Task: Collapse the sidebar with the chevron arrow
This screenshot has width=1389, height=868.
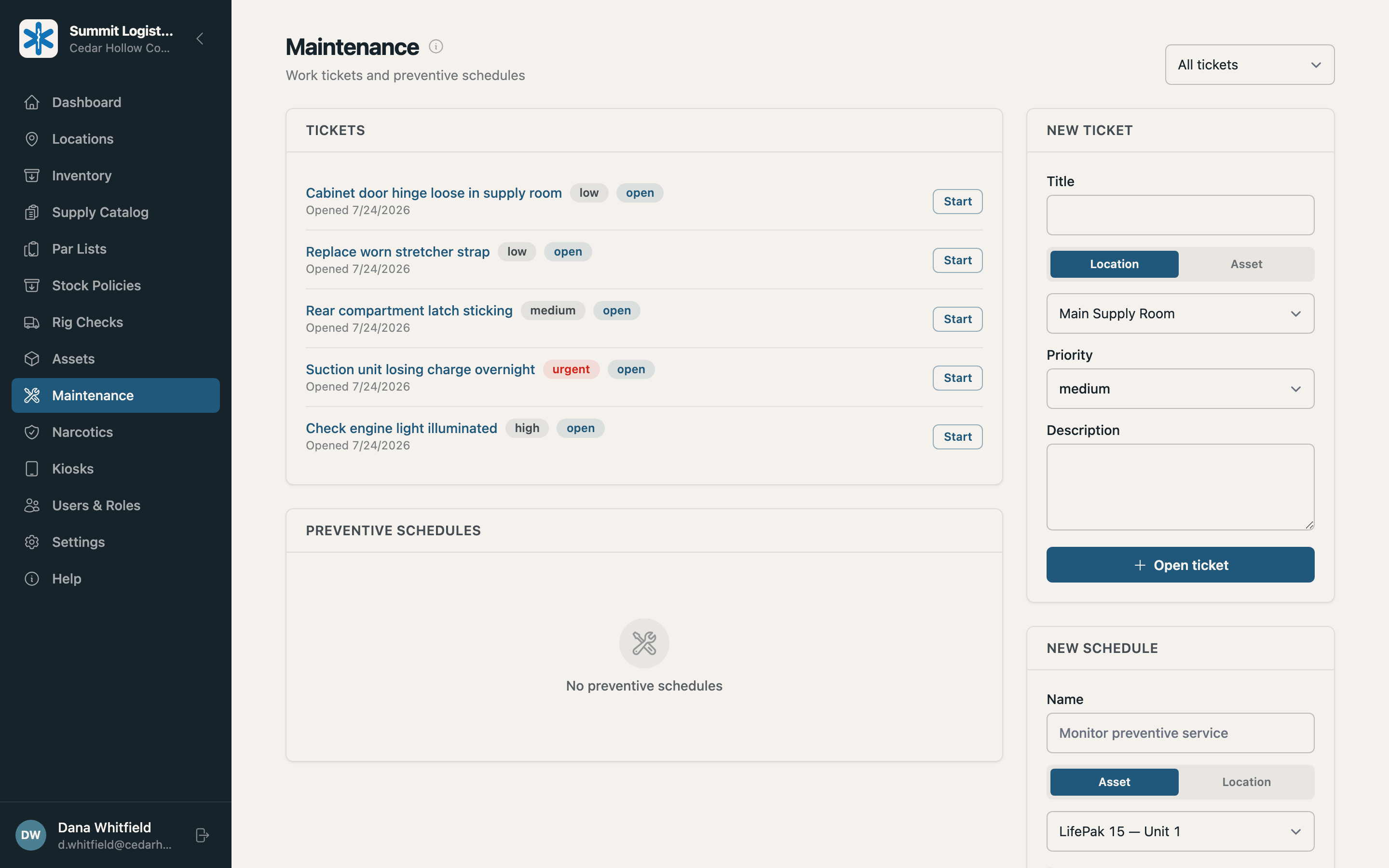Action: coord(200,39)
